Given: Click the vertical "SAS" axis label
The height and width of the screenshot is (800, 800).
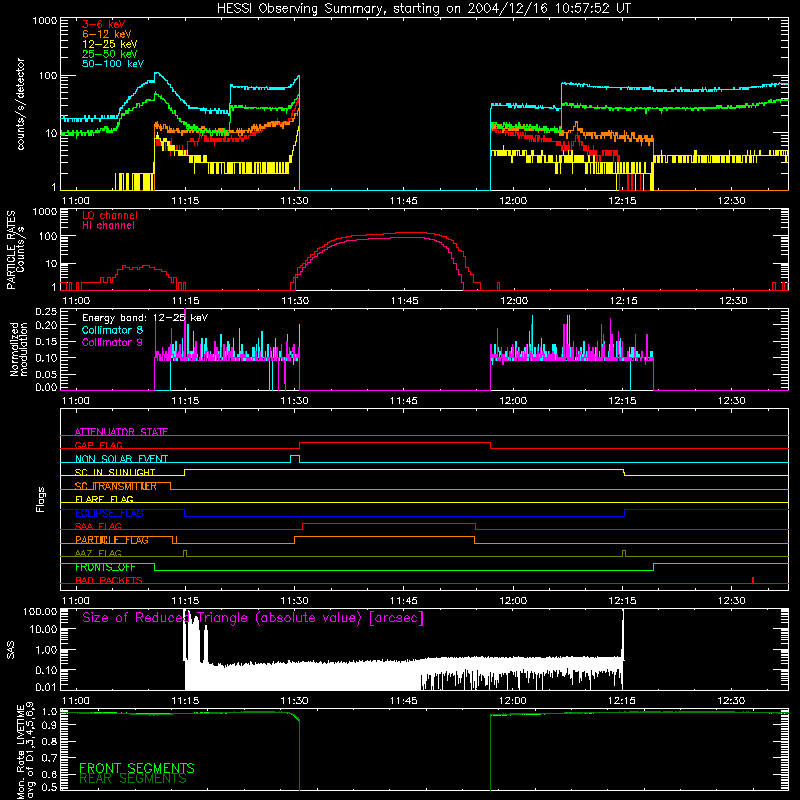Looking at the screenshot, I should (x=10, y=650).
